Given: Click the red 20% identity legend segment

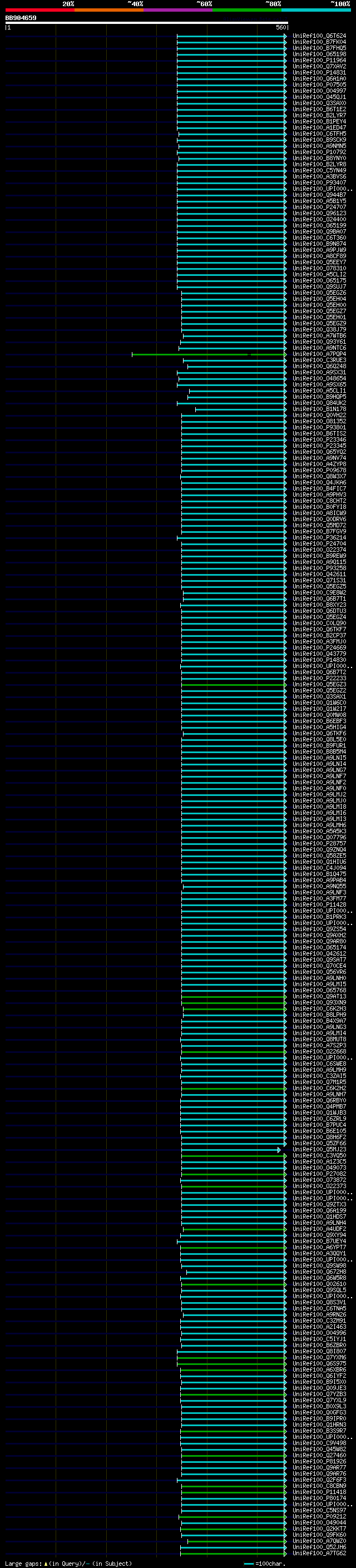Looking at the screenshot, I should (39, 11).
